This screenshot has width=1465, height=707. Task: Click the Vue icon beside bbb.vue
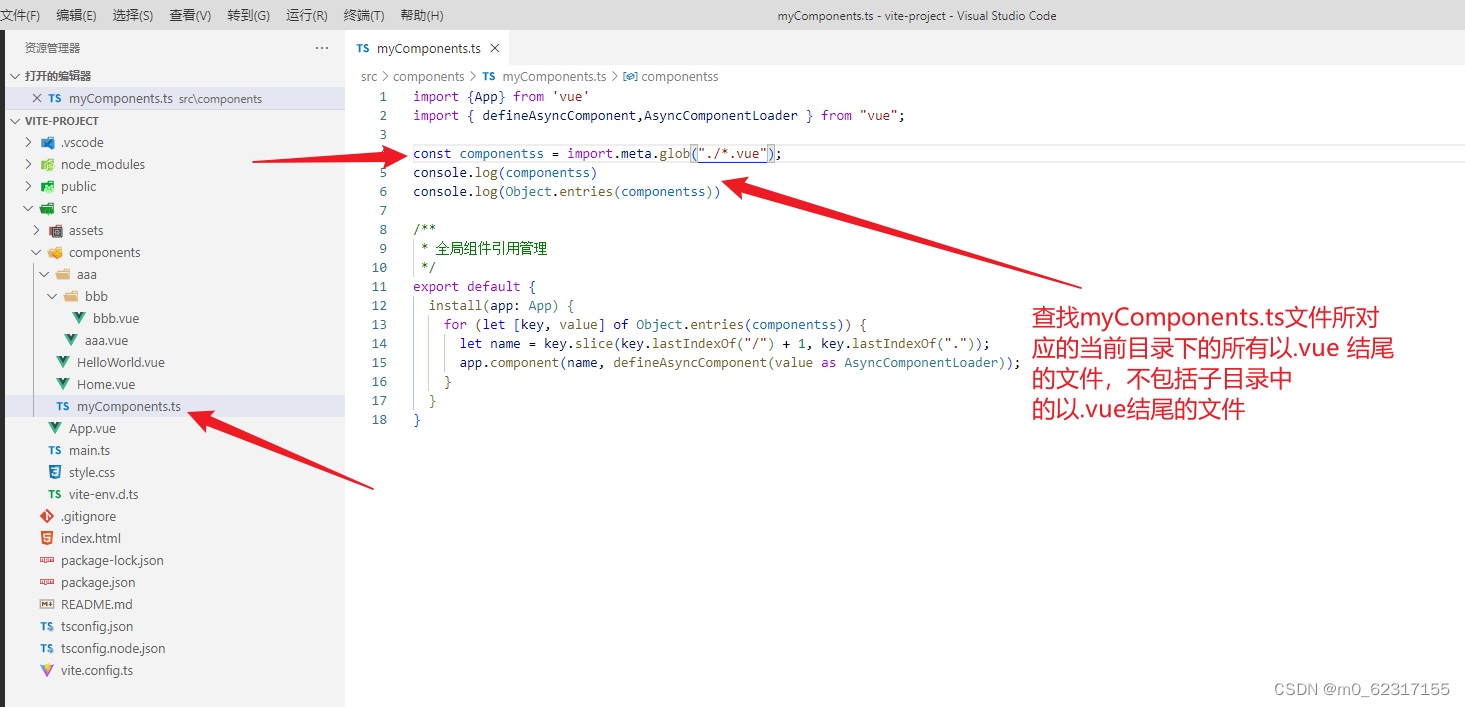[x=79, y=319]
